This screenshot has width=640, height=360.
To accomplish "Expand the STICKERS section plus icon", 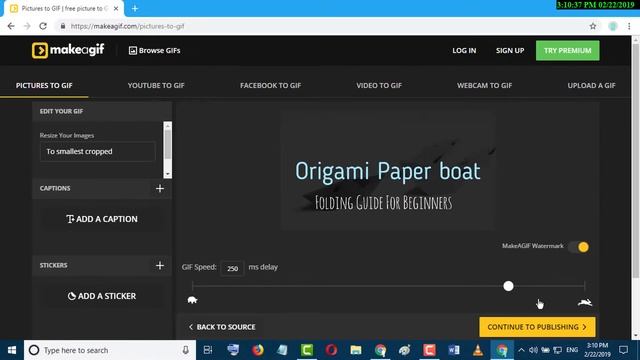I will [160, 265].
